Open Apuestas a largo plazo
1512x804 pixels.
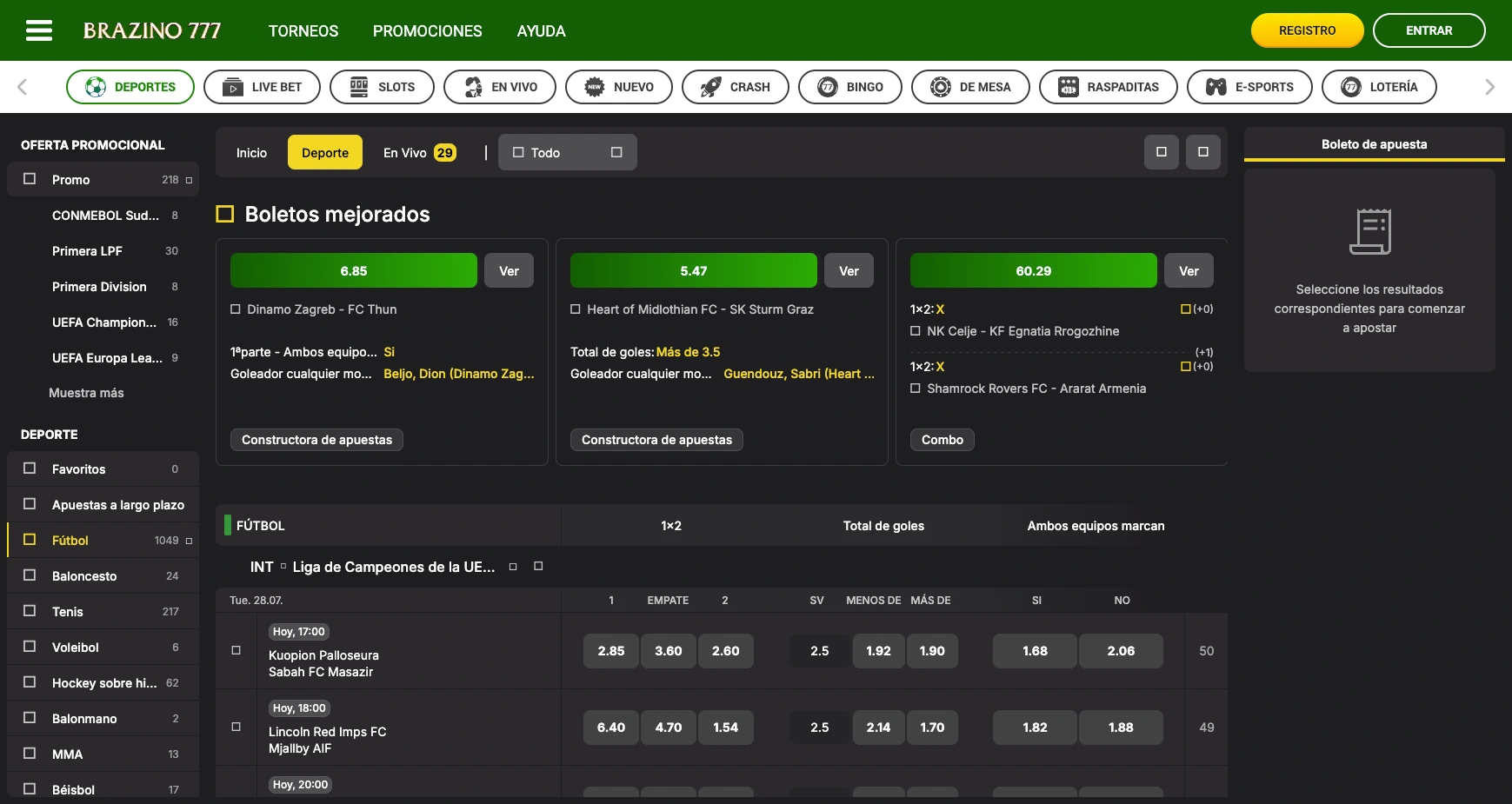(x=103, y=505)
